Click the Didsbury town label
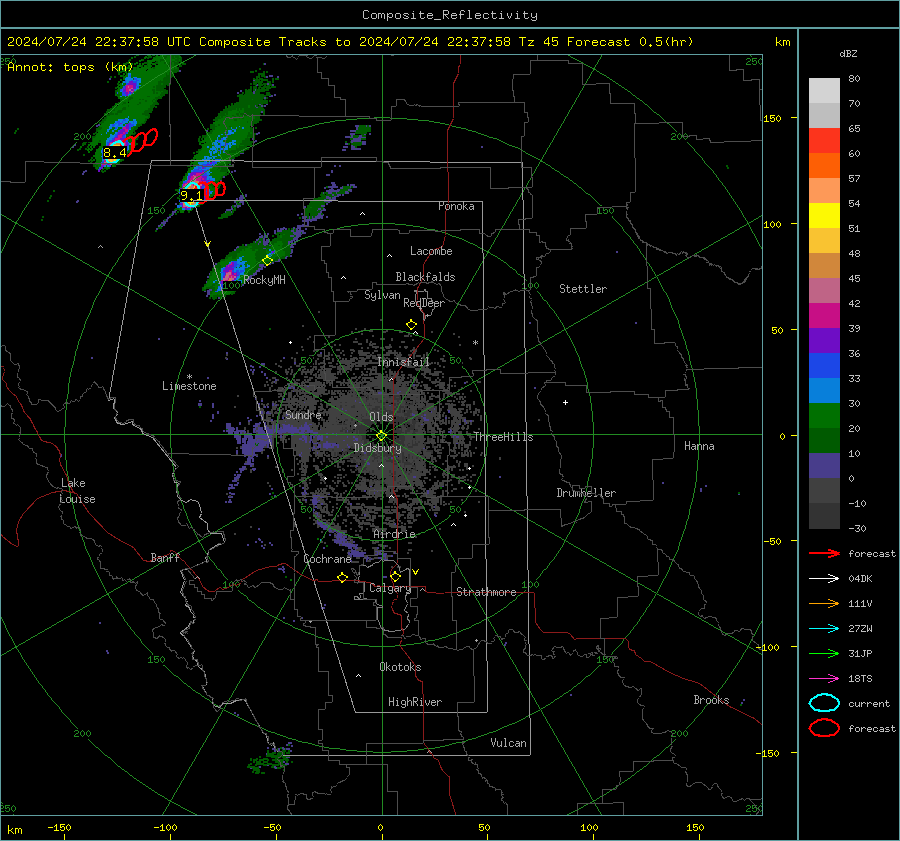The height and width of the screenshot is (841, 900). click(377, 448)
